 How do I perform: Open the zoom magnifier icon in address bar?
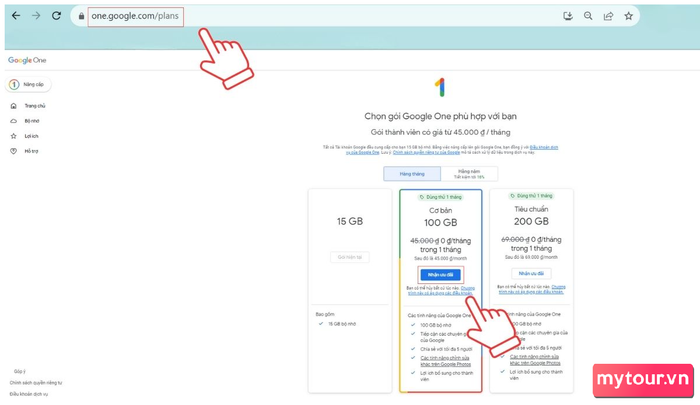point(588,16)
